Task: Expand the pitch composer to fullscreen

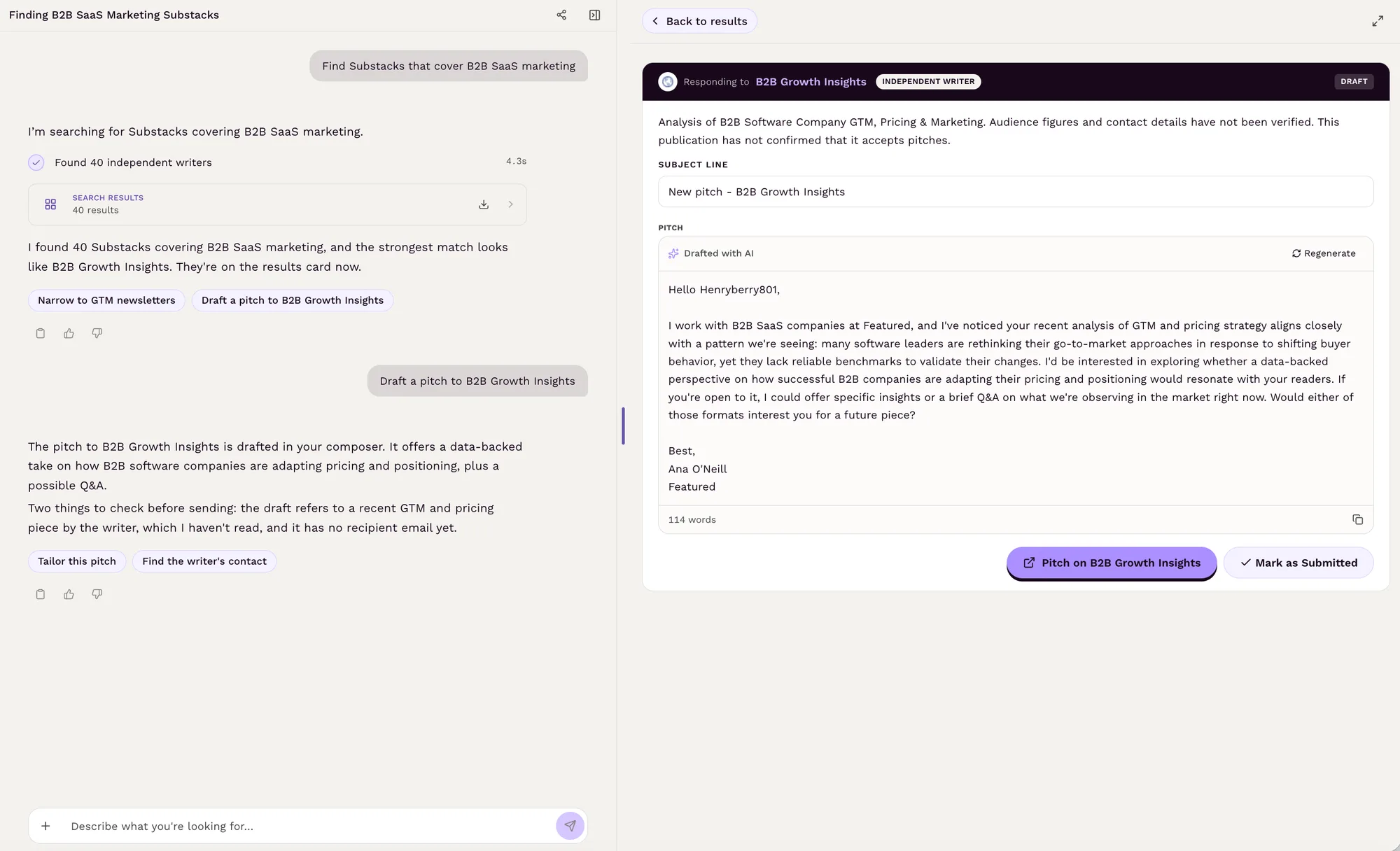Action: pos(1377,21)
